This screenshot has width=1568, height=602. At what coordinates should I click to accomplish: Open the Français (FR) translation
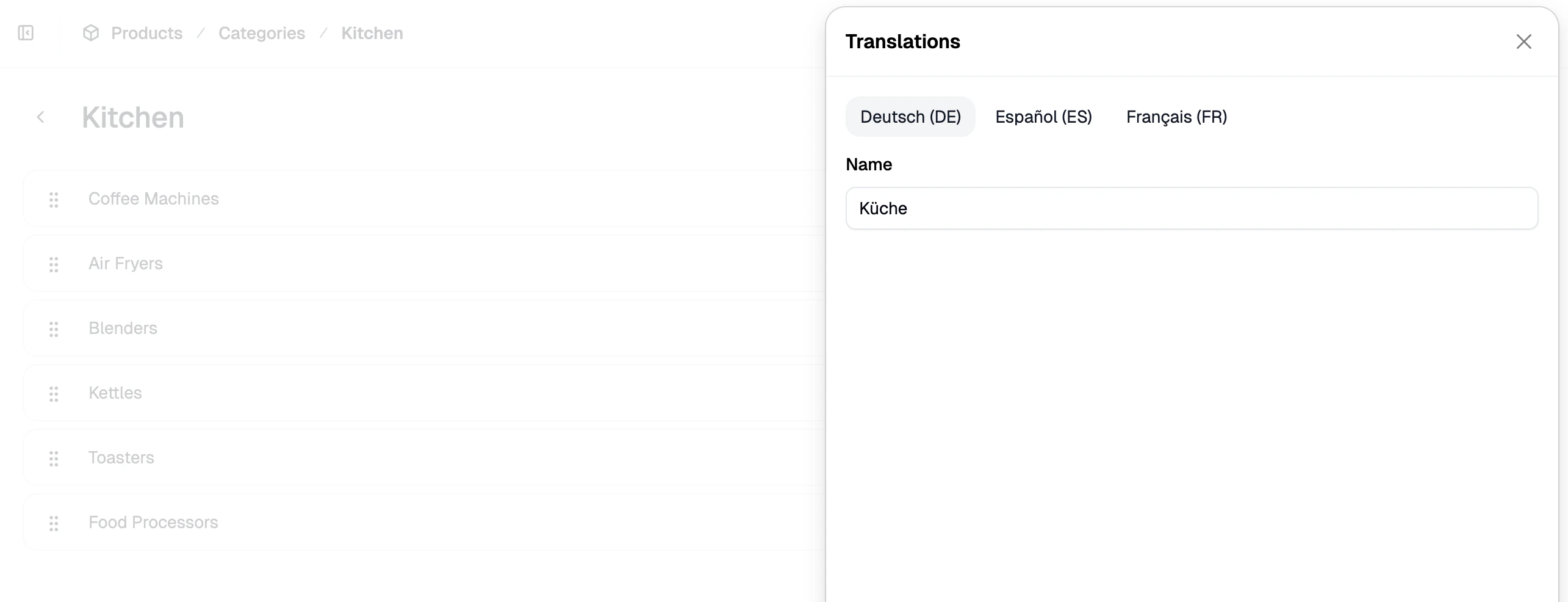pos(1176,117)
